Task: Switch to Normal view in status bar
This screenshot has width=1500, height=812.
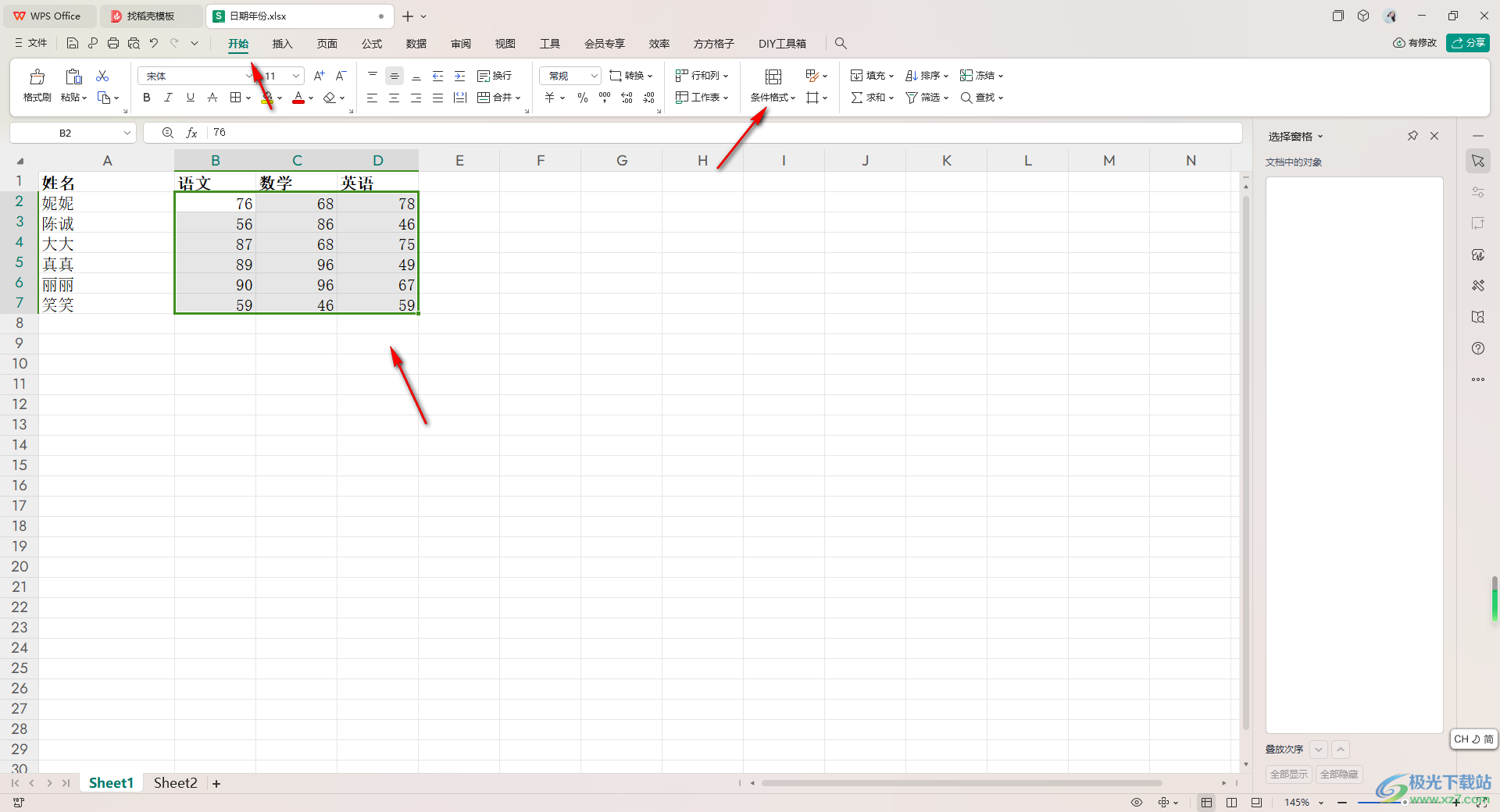Action: click(1206, 803)
